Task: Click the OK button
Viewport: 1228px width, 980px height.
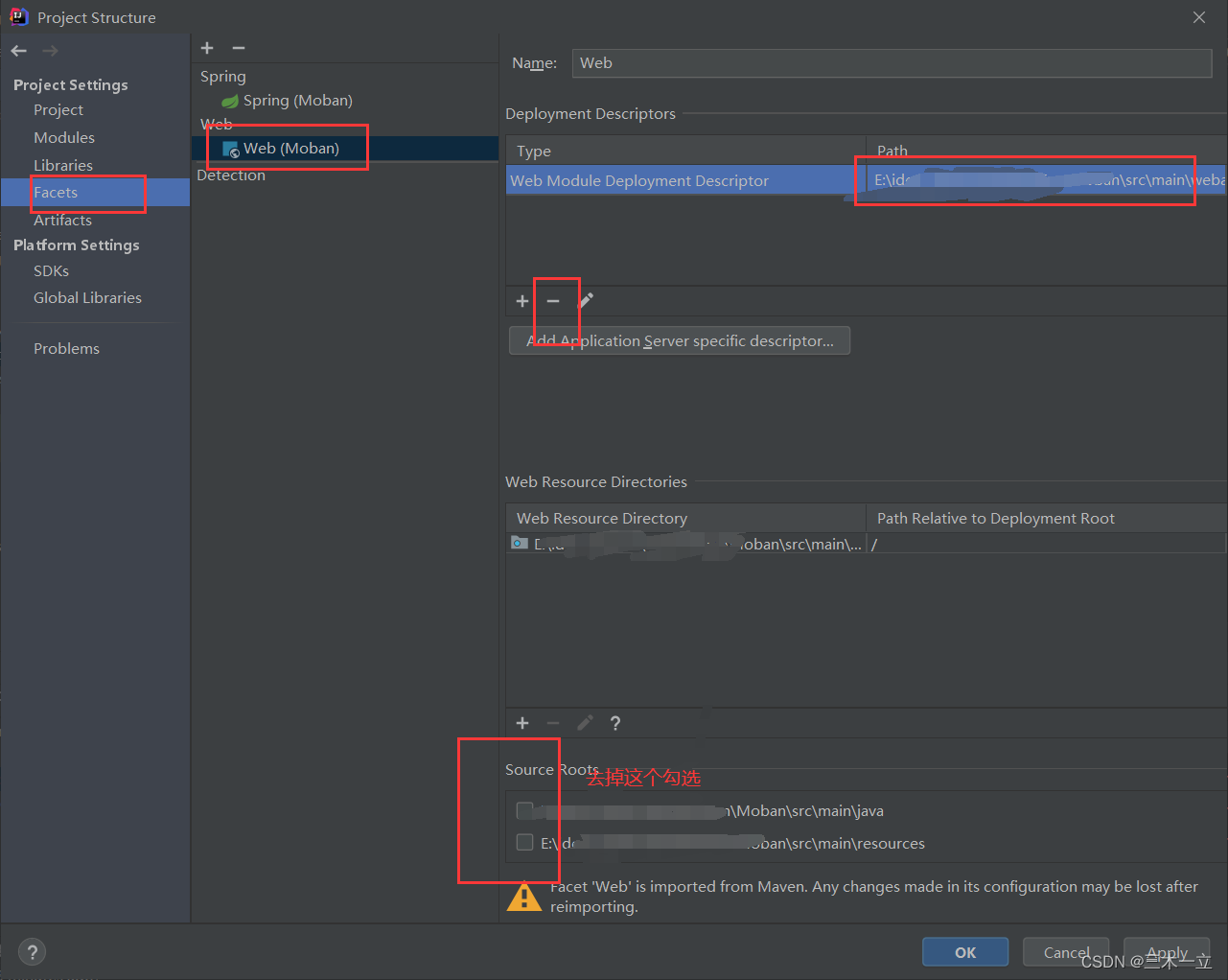Action: click(965, 952)
